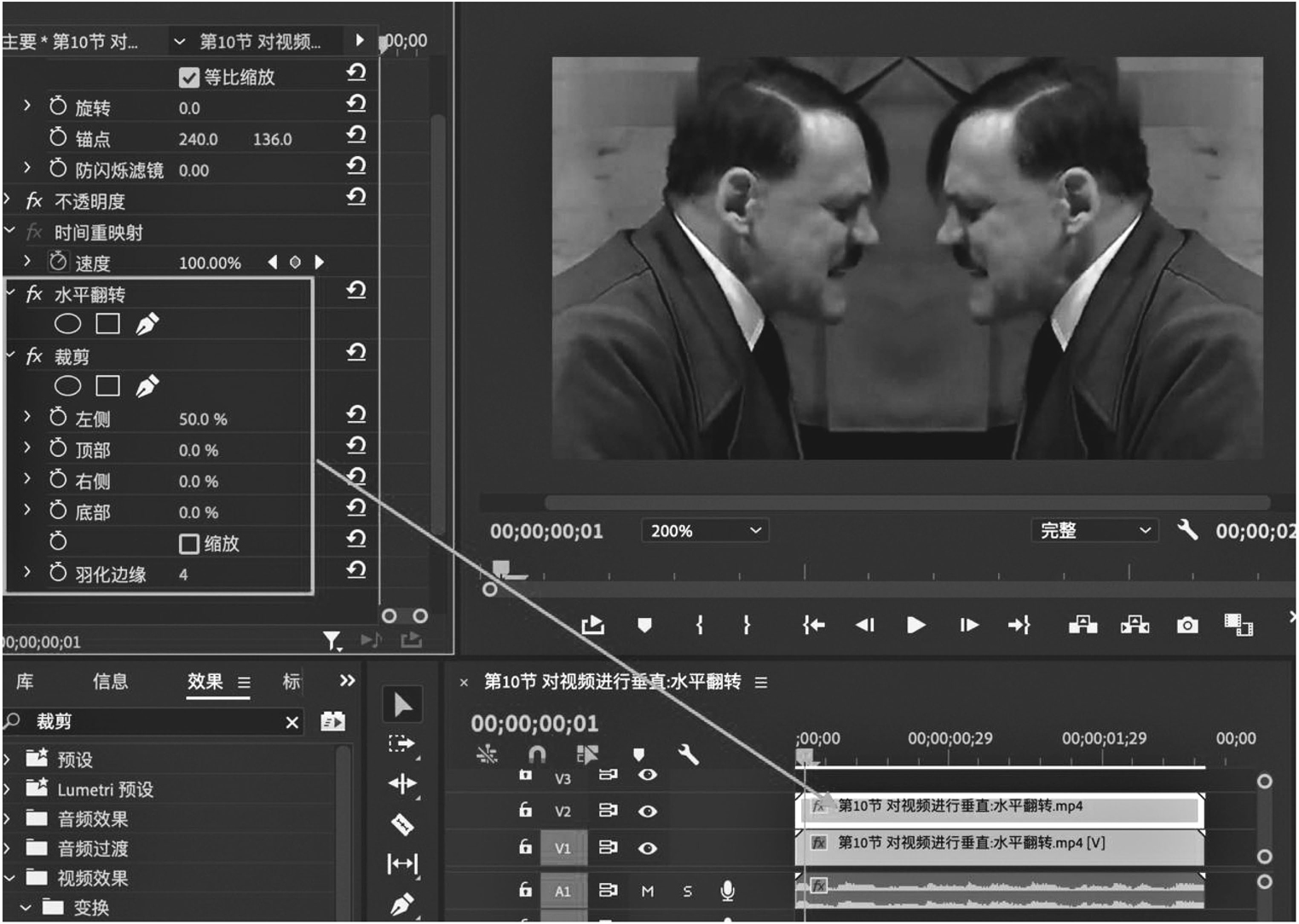Step forward one frame
Viewport: 1299px width, 924px height.
point(969,626)
